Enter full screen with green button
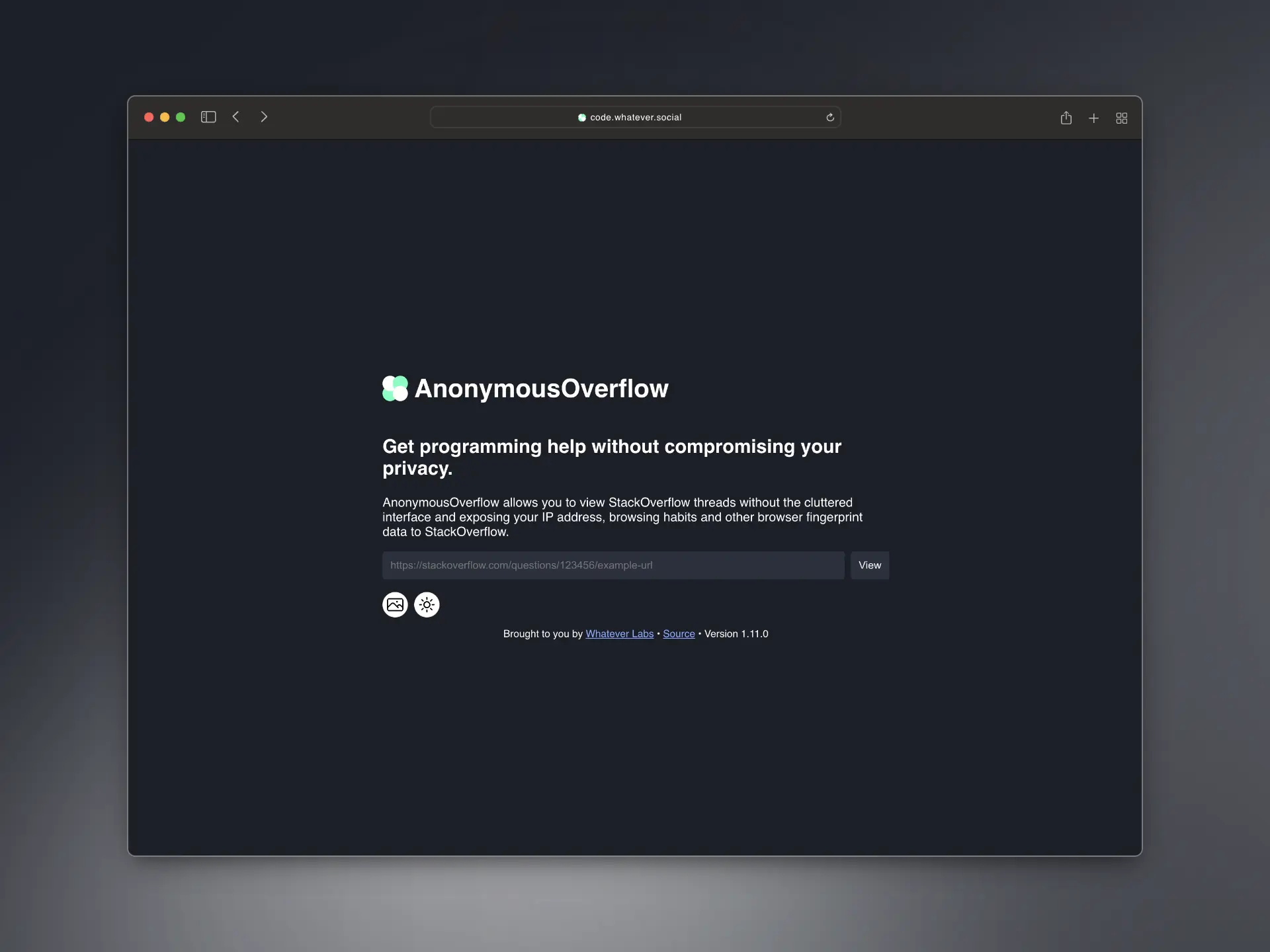Screen dimensions: 1270x952 [181, 117]
